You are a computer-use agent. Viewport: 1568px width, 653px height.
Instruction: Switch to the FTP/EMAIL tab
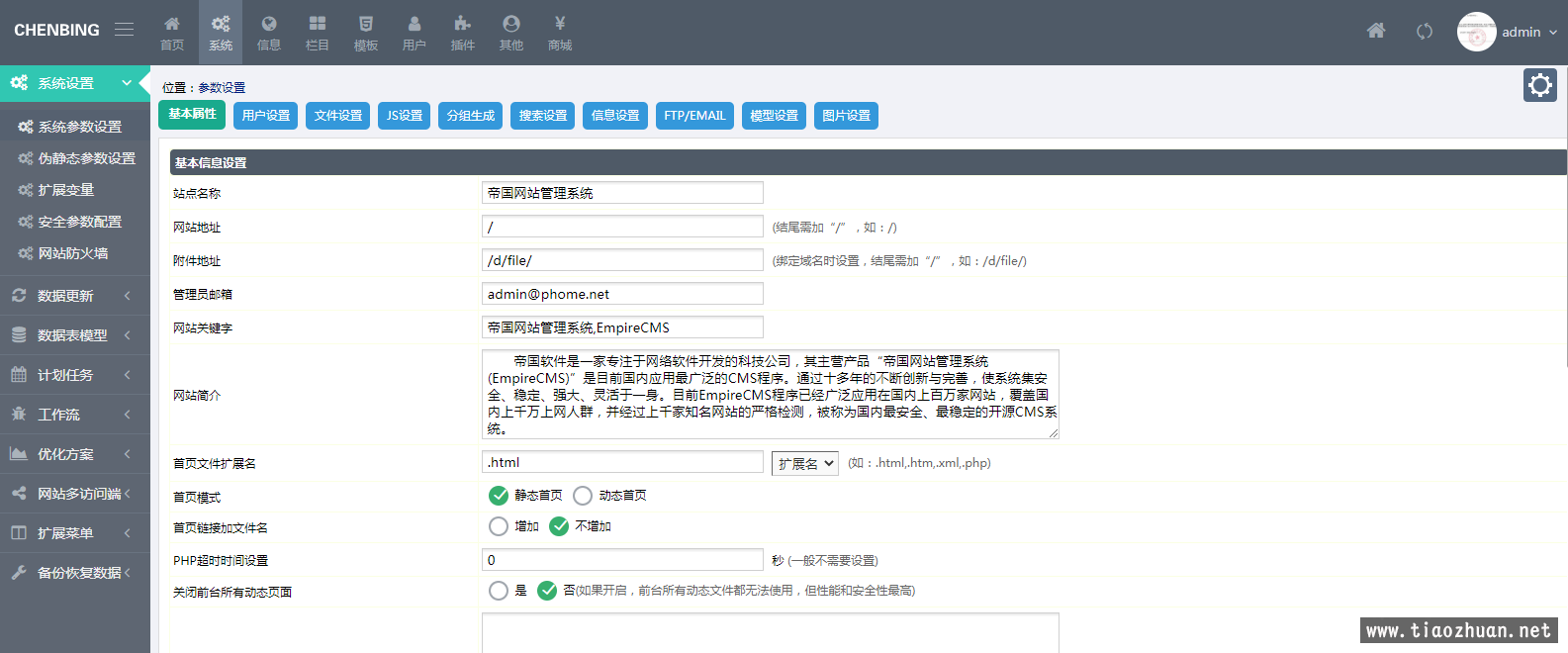694,116
